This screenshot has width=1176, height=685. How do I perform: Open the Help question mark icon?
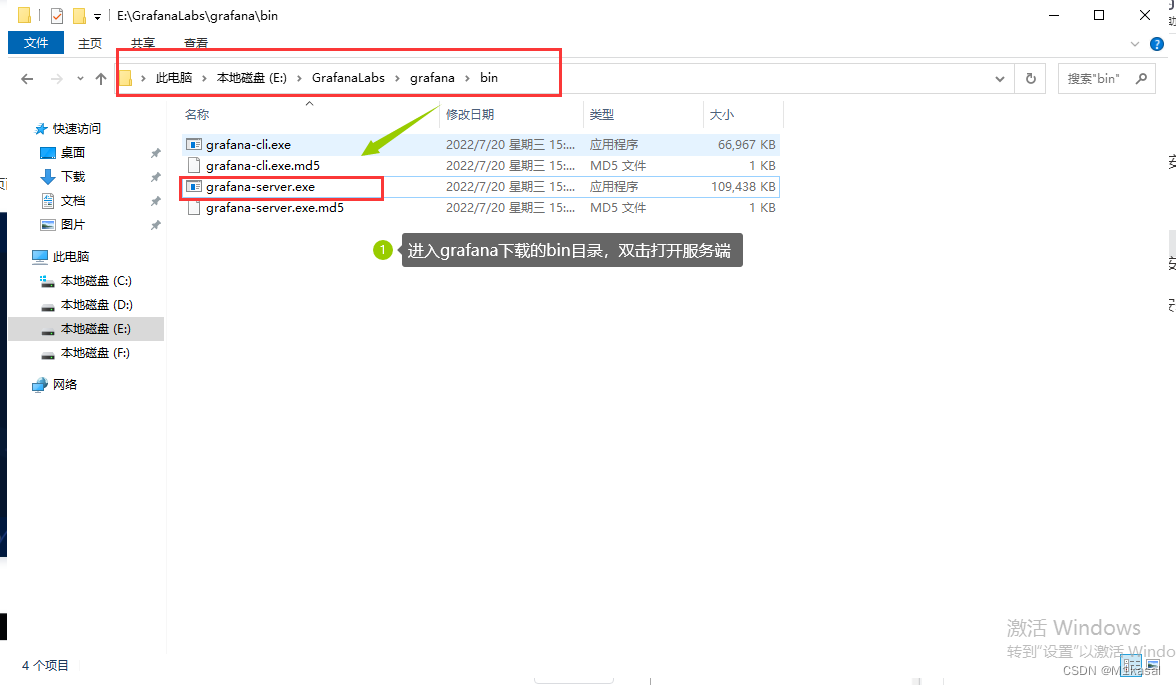[1157, 44]
